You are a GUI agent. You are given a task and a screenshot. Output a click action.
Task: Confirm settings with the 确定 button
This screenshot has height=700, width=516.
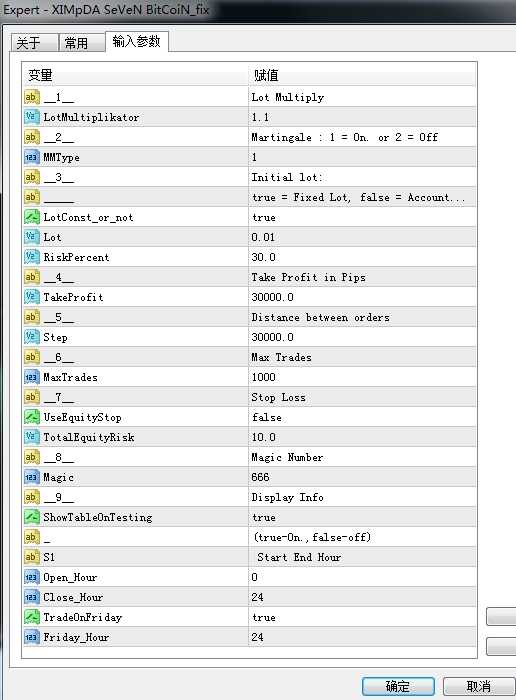point(398,686)
